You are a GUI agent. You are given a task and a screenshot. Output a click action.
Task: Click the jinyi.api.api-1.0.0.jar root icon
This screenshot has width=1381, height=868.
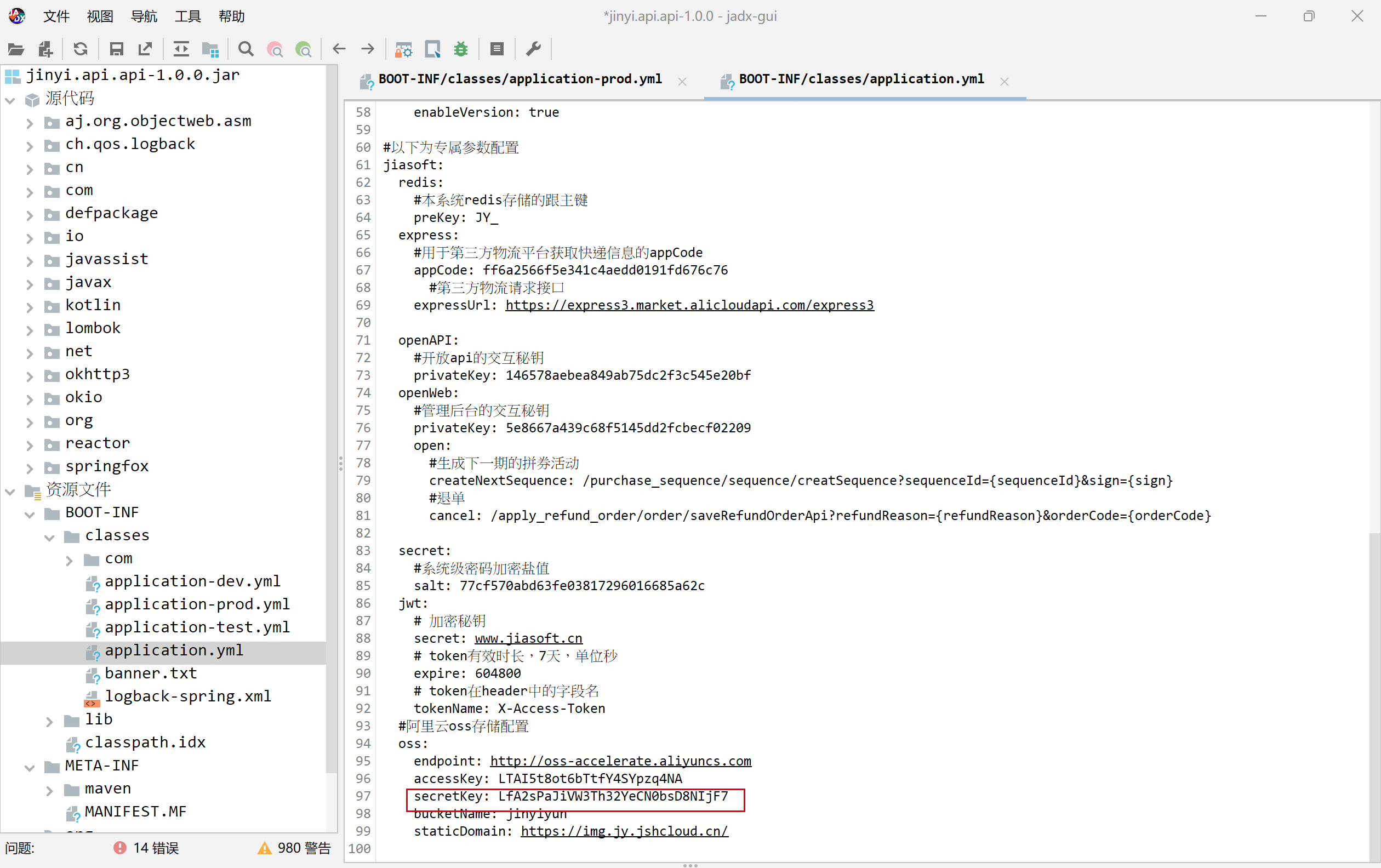(x=13, y=75)
